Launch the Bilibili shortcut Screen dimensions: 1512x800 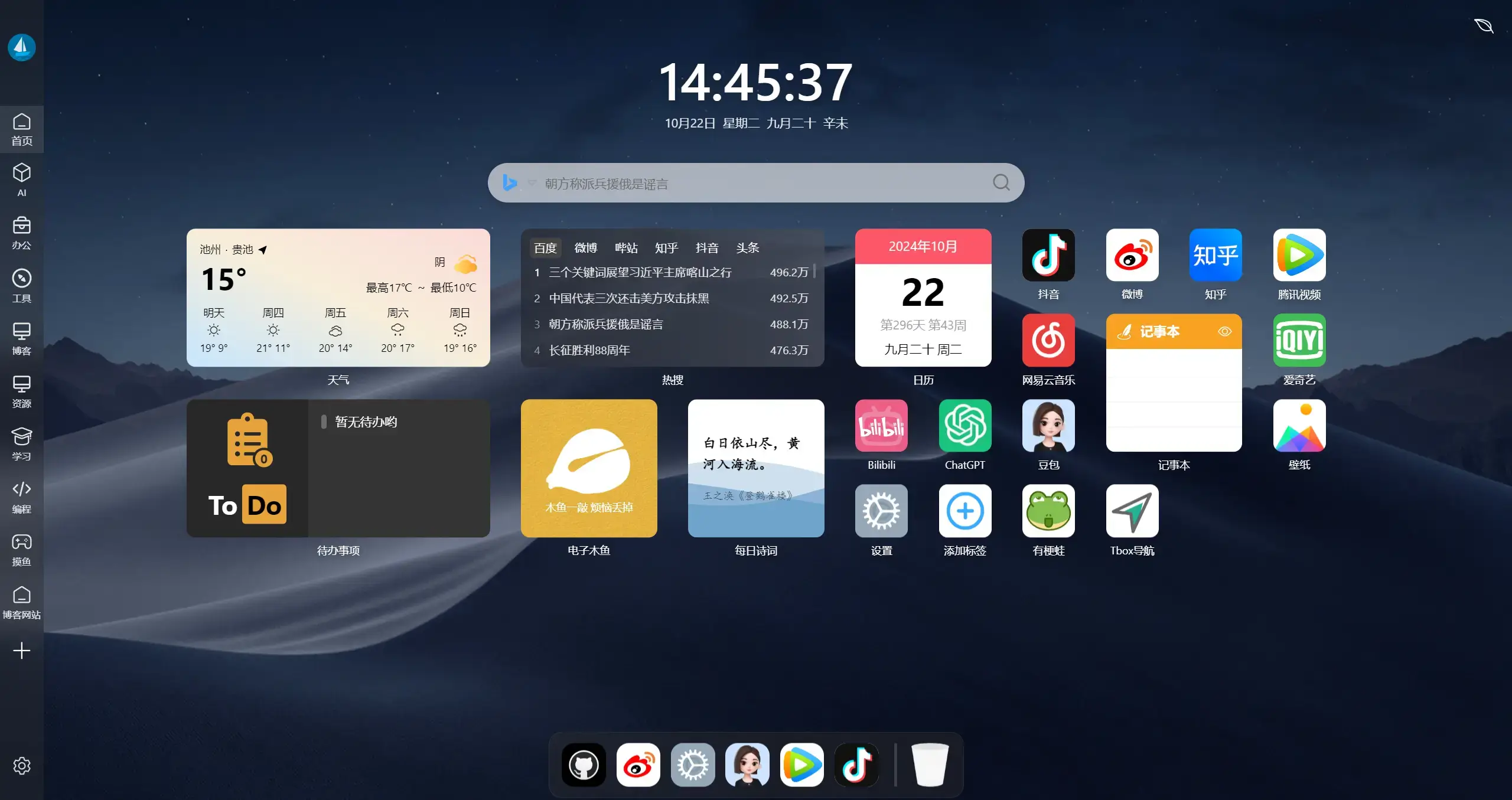[x=881, y=426]
